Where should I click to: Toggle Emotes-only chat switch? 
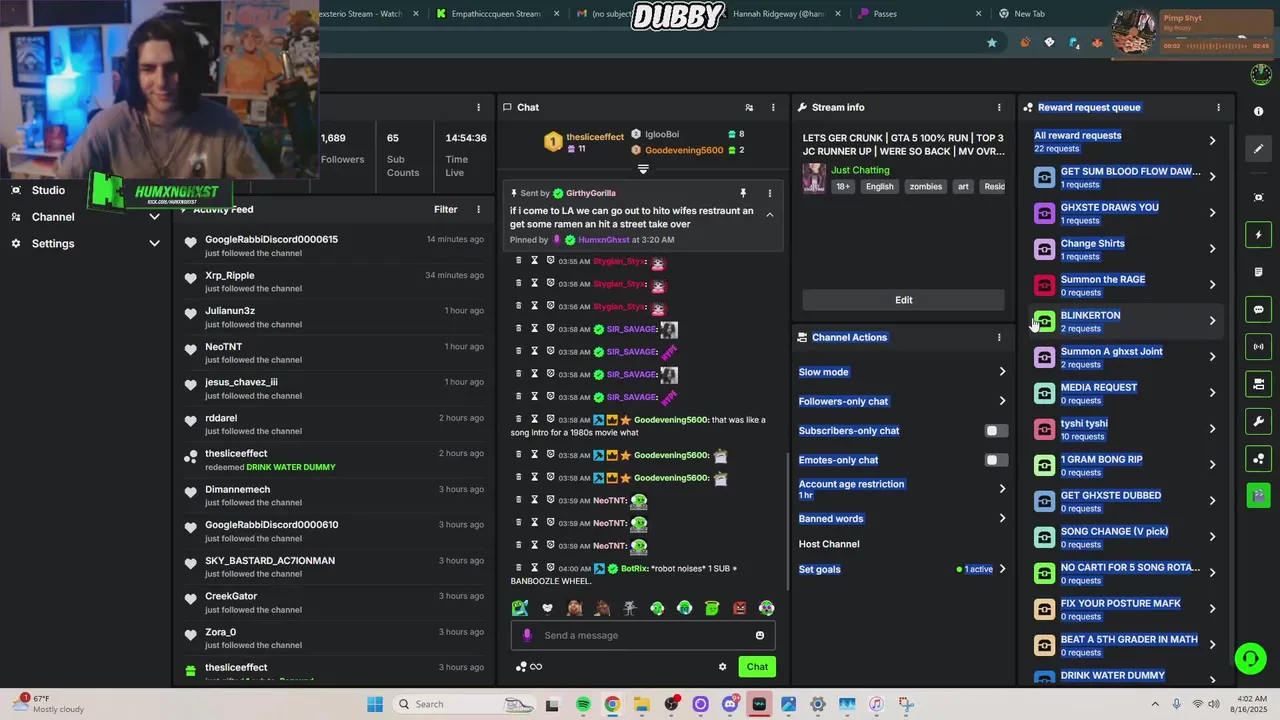click(995, 460)
